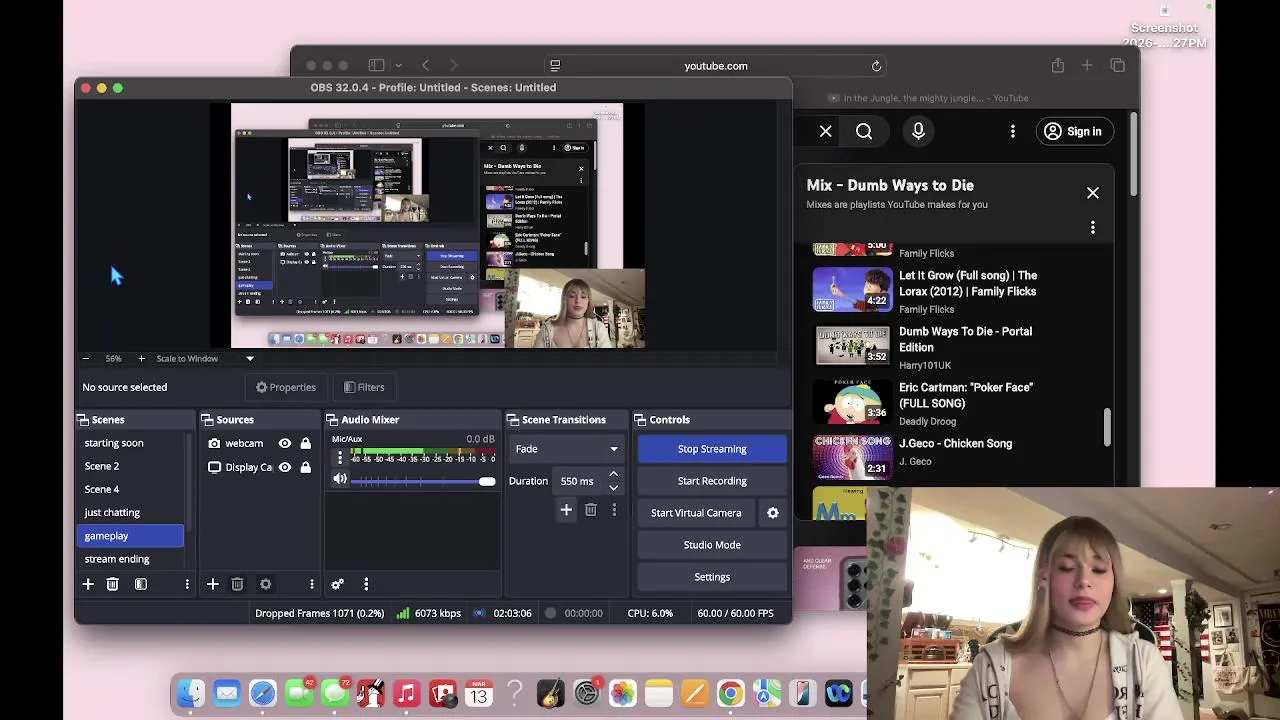Open Music app from the Dock
Screen dimensions: 1280x720
point(406,693)
